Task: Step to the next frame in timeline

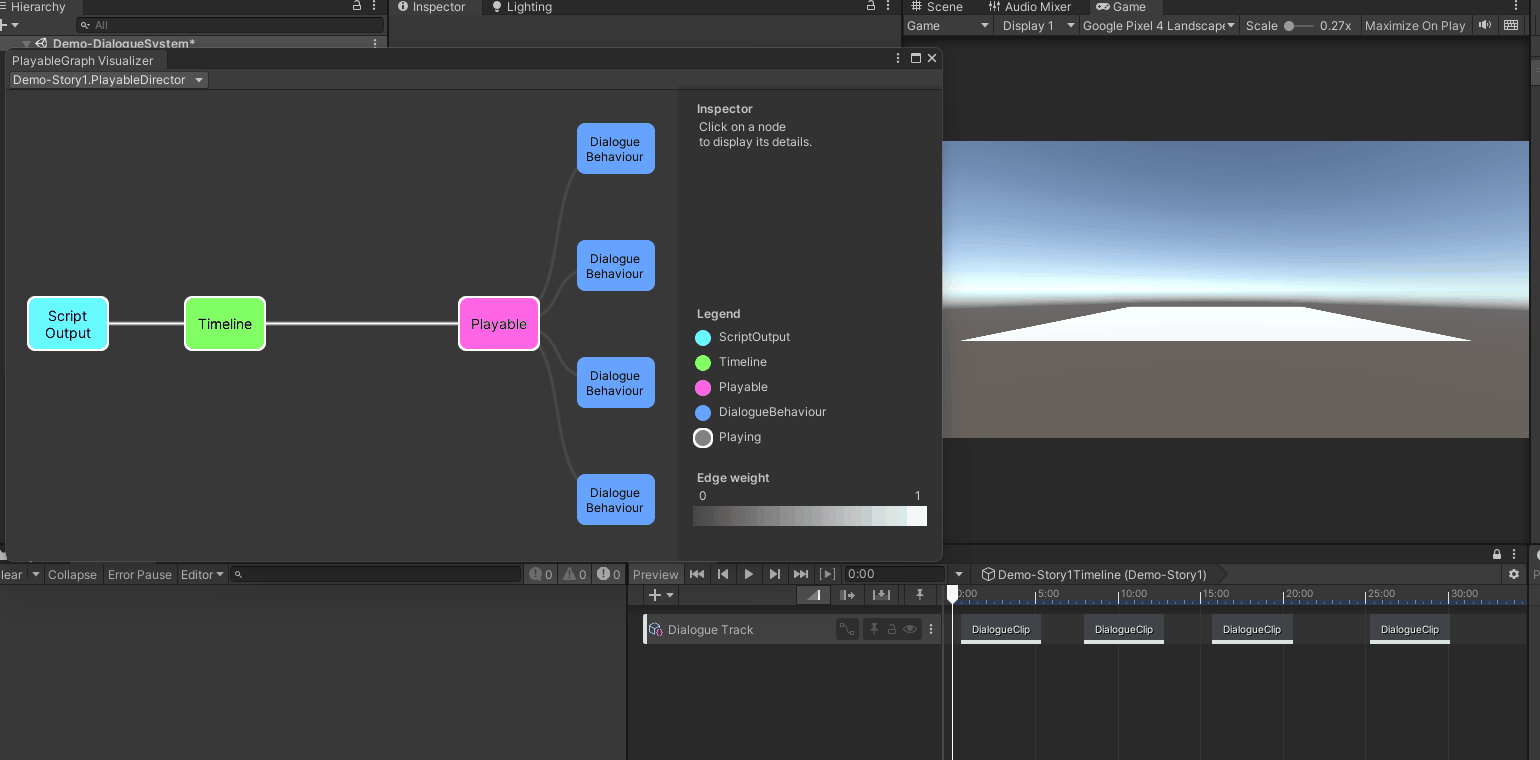Action: click(774, 574)
